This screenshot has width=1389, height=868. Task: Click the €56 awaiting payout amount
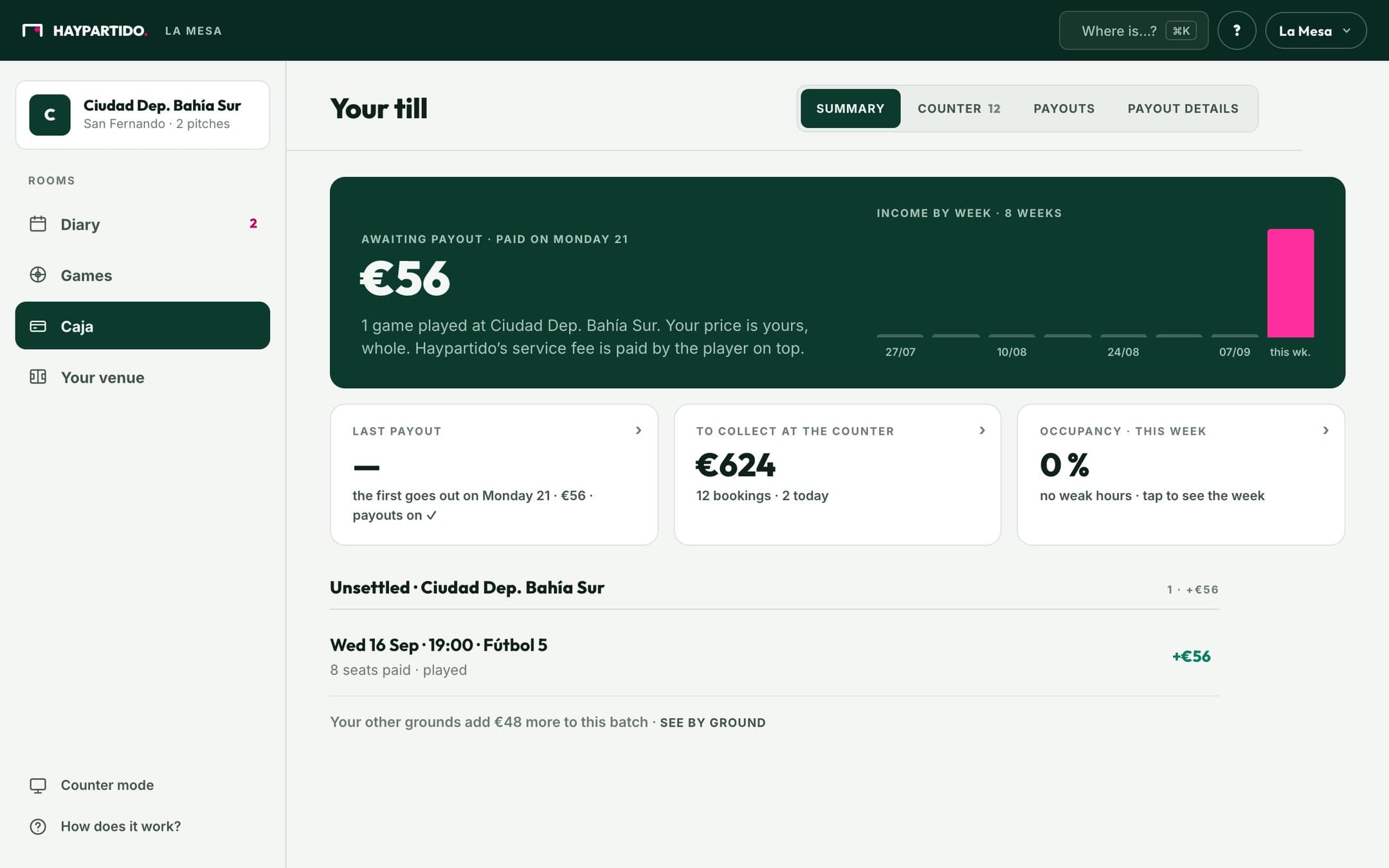coord(404,278)
